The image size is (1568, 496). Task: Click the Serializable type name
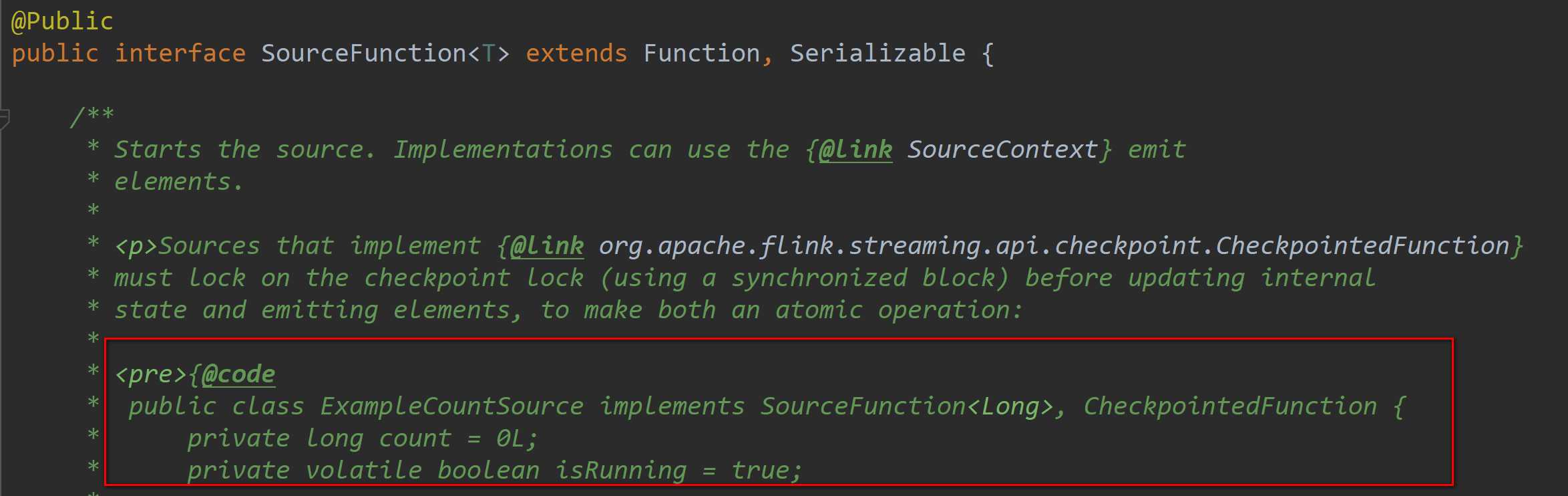point(877,53)
